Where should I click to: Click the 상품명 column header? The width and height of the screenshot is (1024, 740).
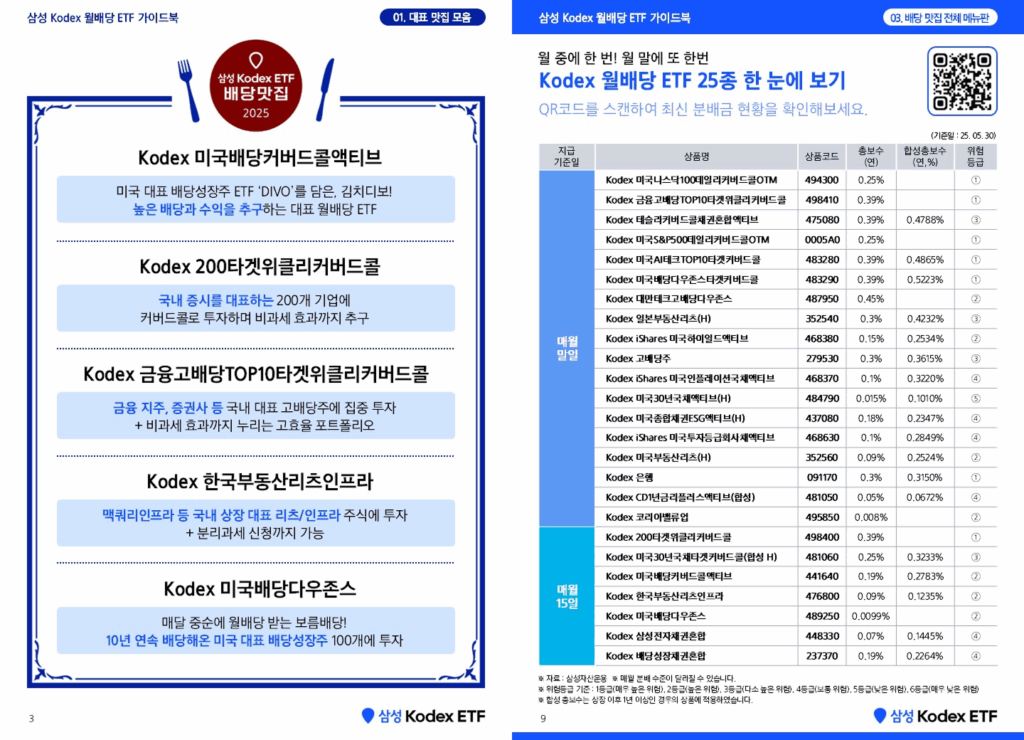(696, 157)
